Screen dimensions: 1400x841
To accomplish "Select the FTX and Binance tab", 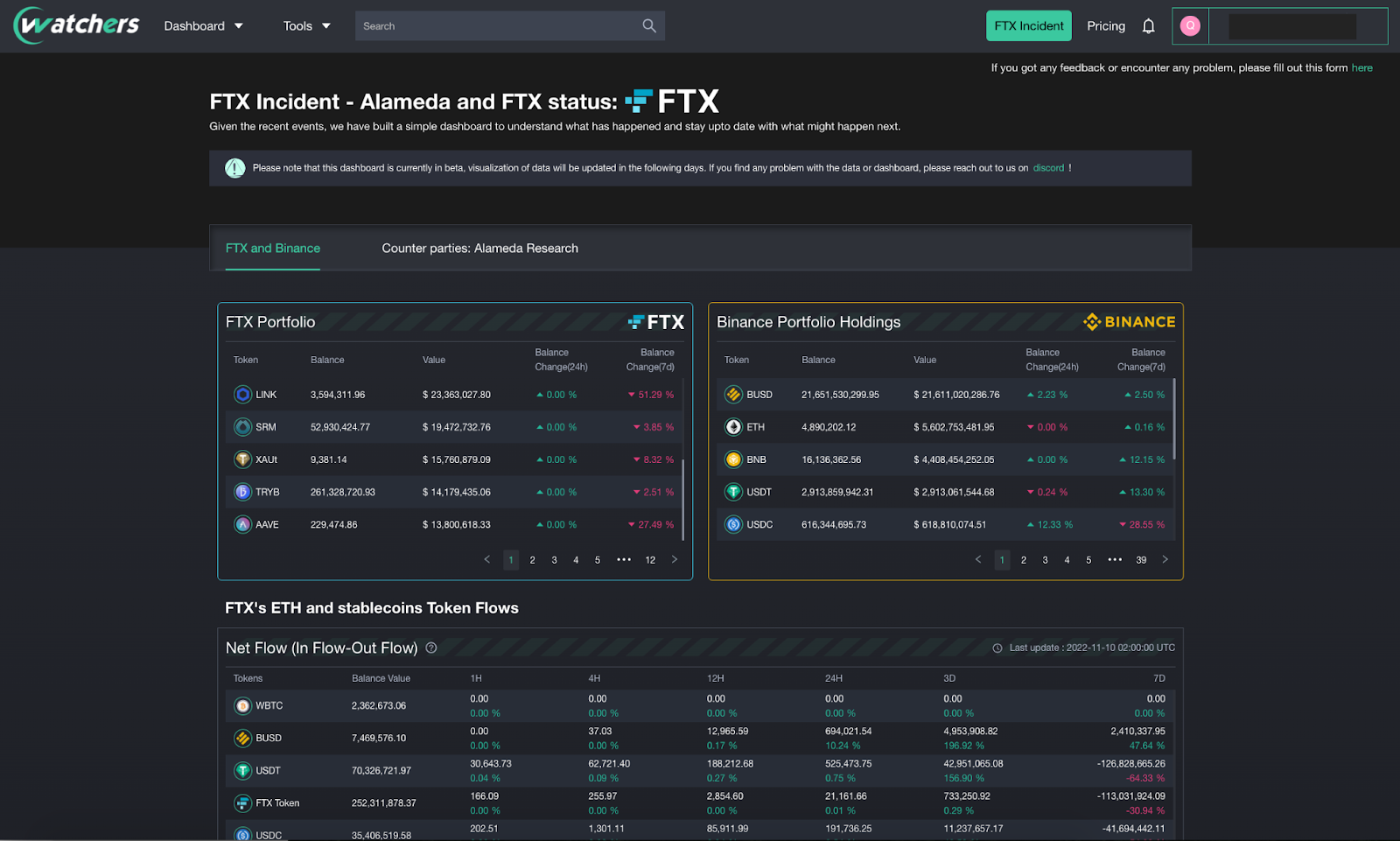I will coord(272,248).
